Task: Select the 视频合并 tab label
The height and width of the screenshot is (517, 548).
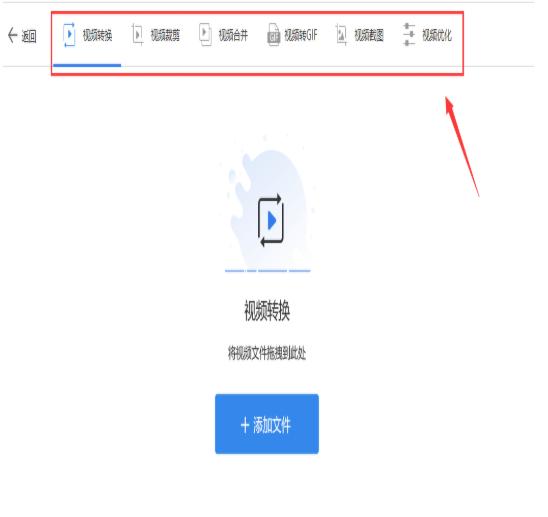Action: pyautogui.click(x=233, y=35)
